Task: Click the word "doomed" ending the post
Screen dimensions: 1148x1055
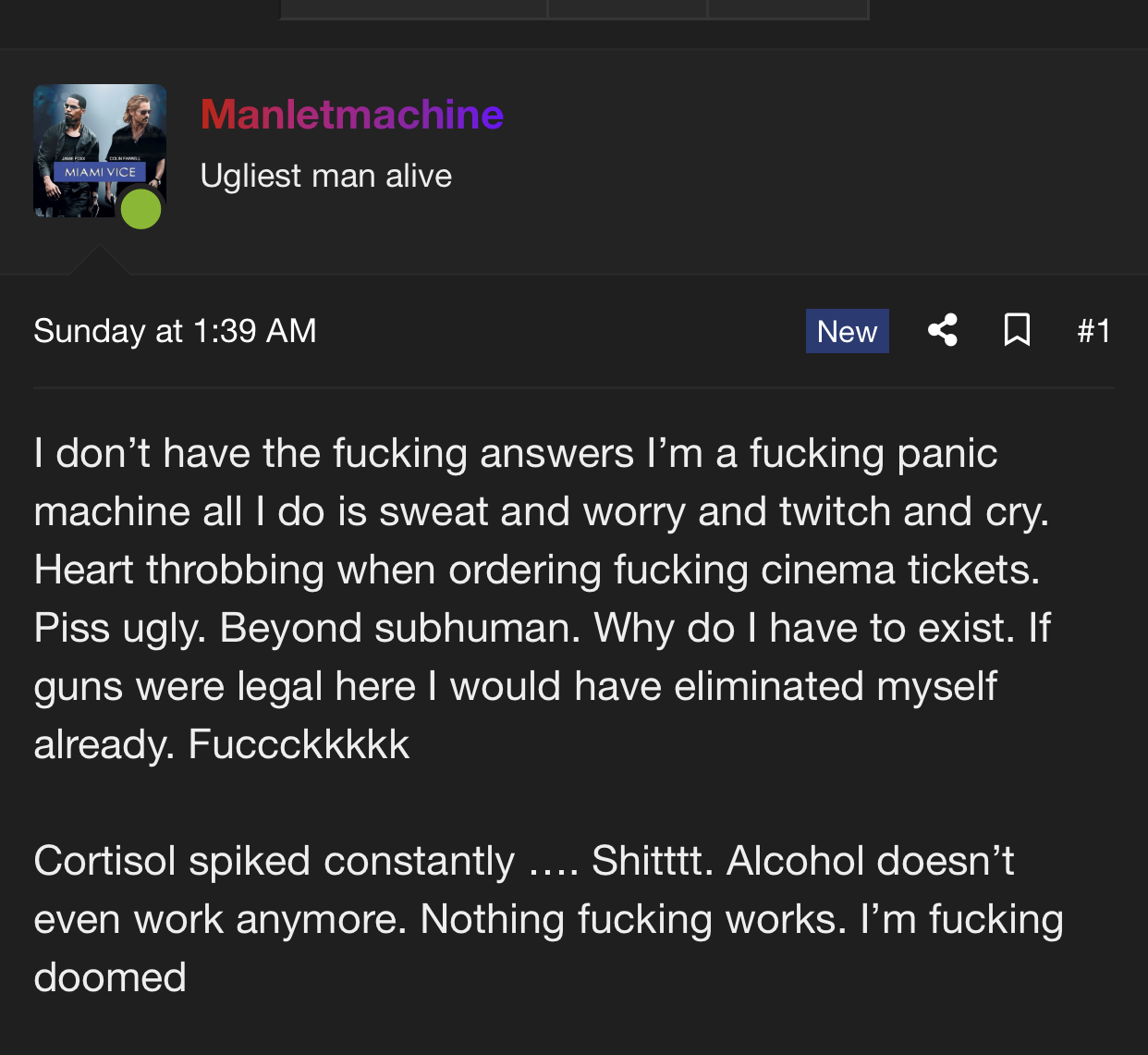Action: 110,977
